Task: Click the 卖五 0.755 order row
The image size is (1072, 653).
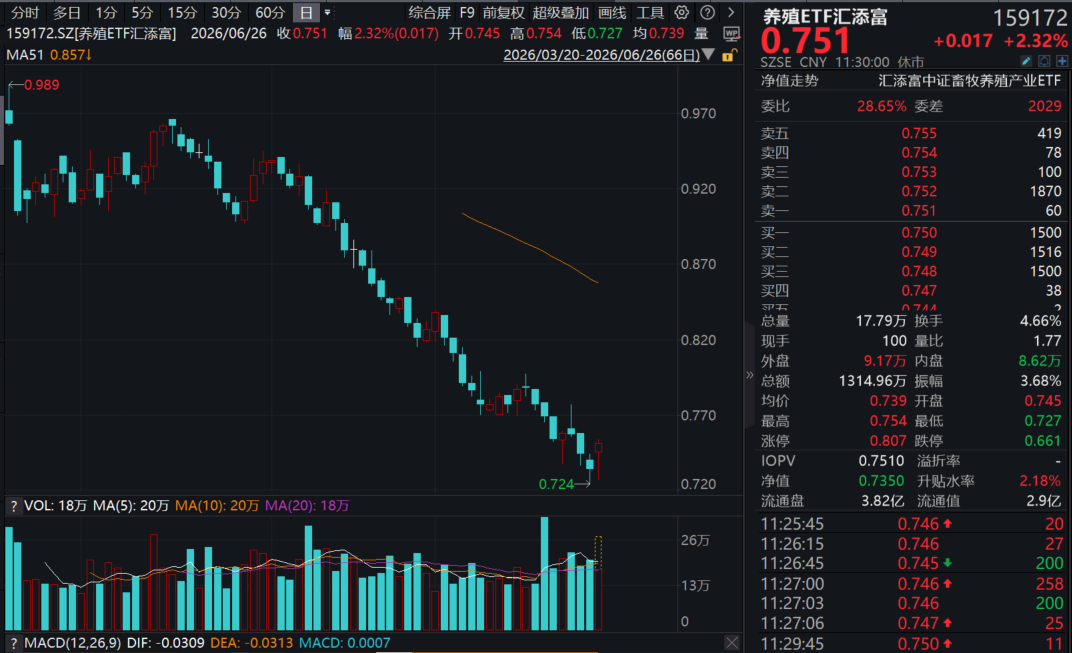Action: point(911,133)
